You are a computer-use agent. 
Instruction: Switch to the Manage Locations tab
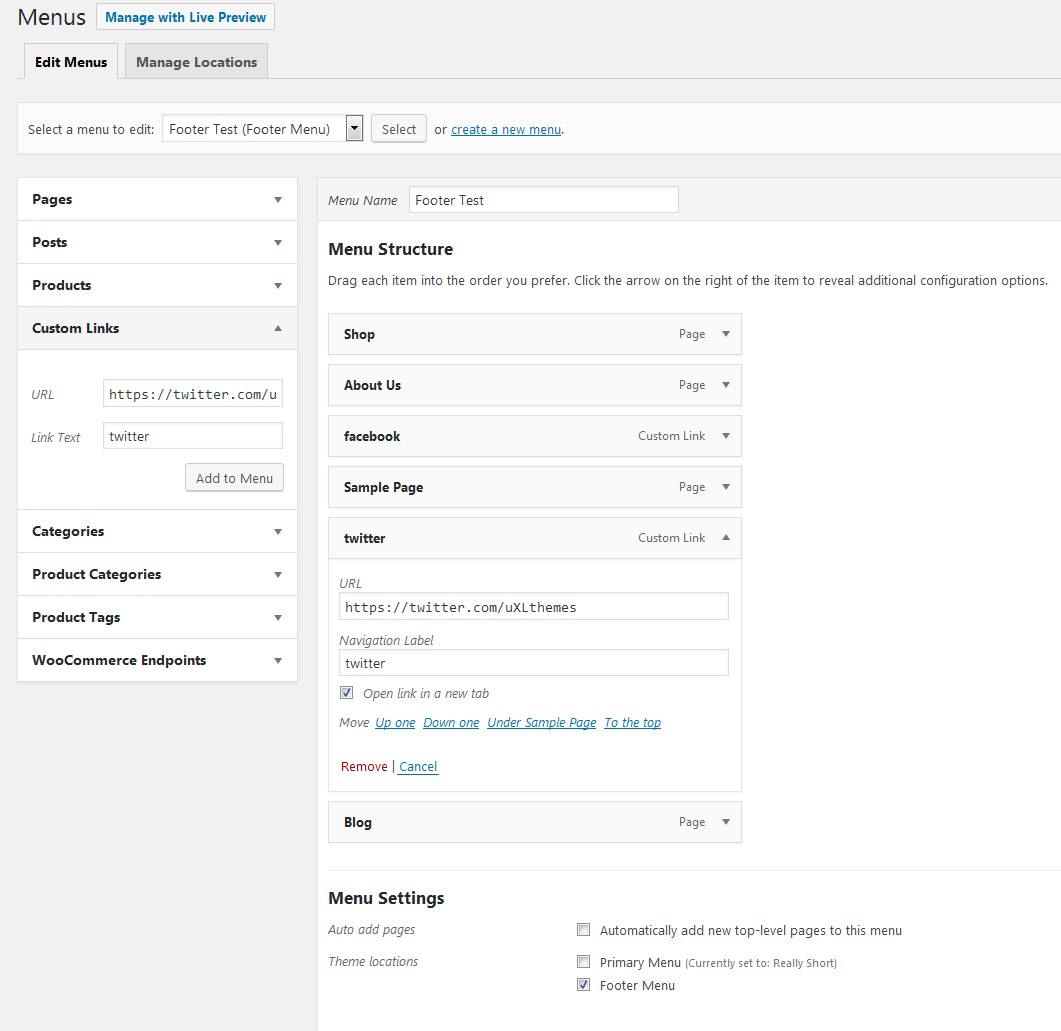(196, 62)
